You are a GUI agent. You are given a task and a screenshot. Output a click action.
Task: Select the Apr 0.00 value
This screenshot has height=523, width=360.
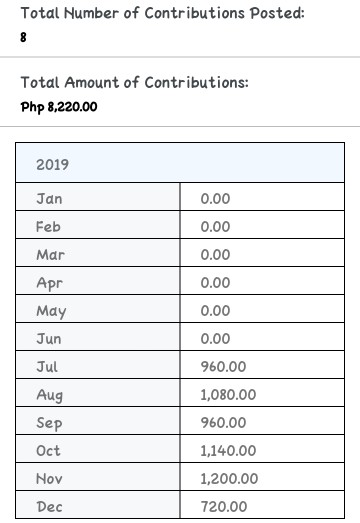[215, 283]
